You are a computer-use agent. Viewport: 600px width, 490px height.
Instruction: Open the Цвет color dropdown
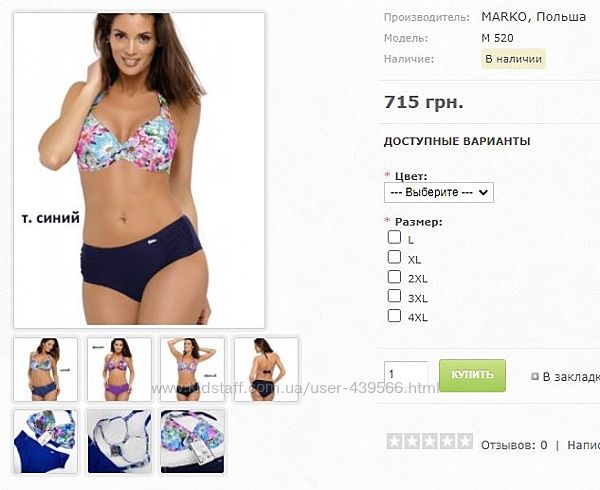[439, 192]
